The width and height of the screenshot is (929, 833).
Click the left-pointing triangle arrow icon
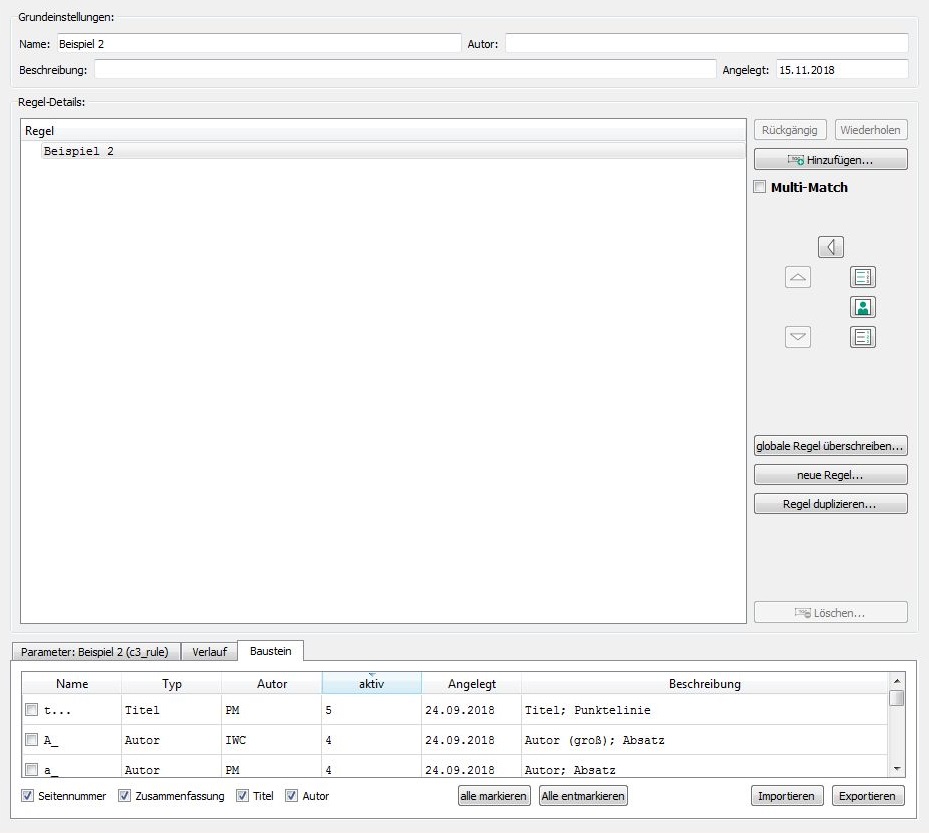[831, 246]
